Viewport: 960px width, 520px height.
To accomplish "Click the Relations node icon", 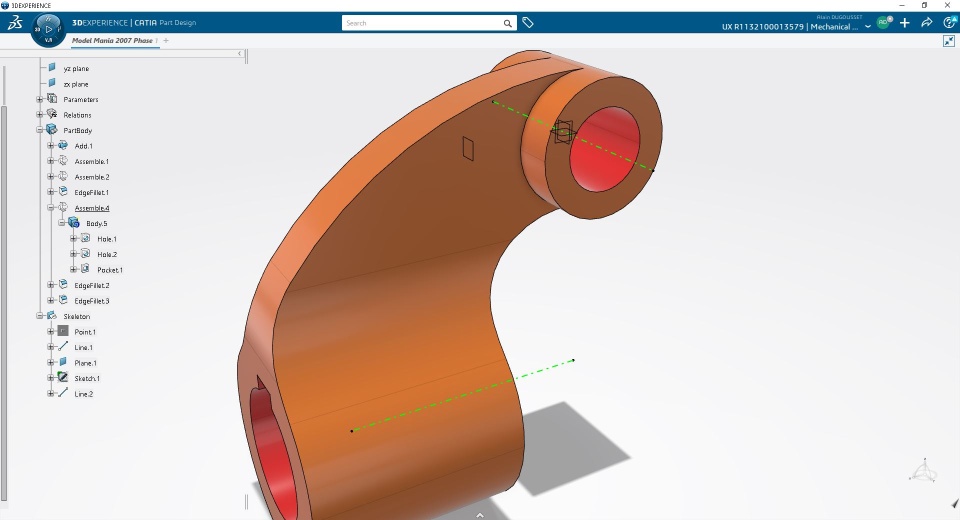I will 52,114.
